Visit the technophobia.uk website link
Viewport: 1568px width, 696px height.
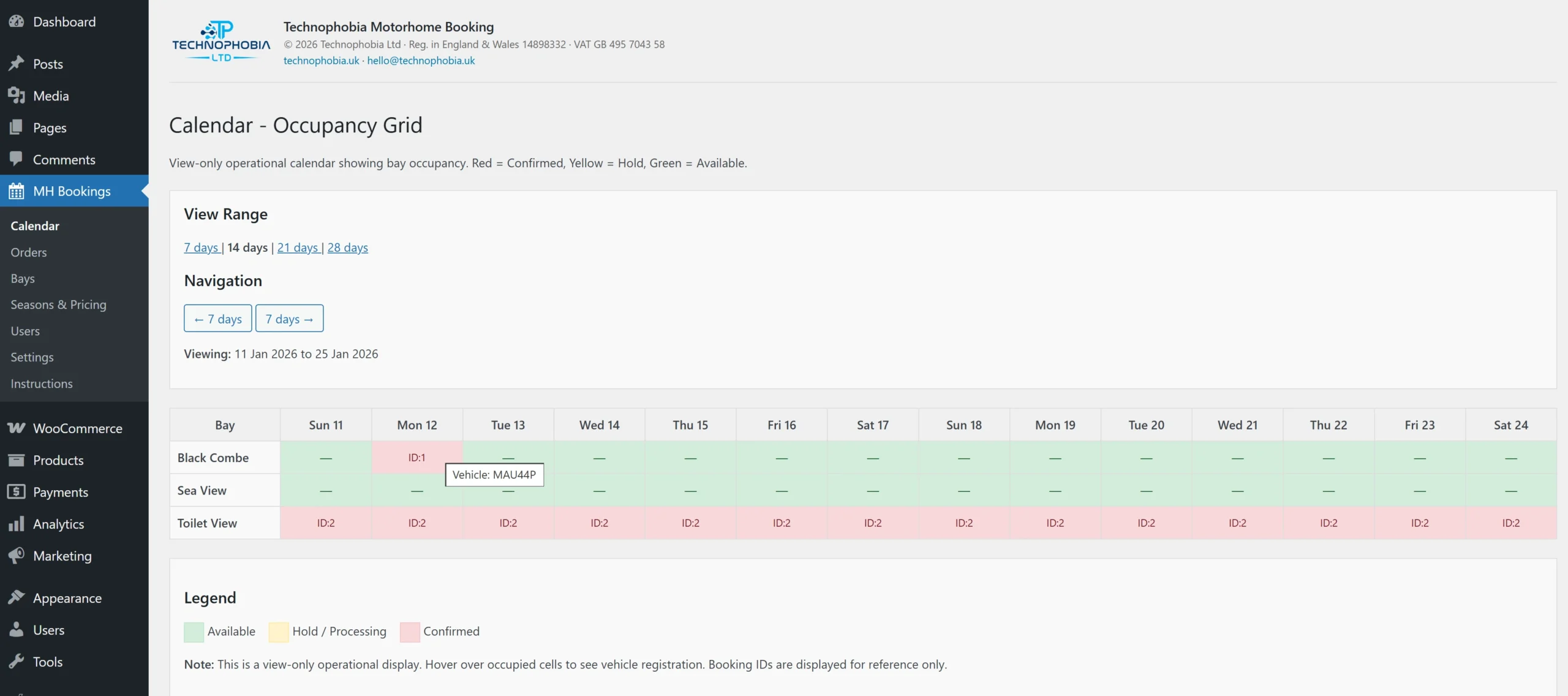click(321, 61)
